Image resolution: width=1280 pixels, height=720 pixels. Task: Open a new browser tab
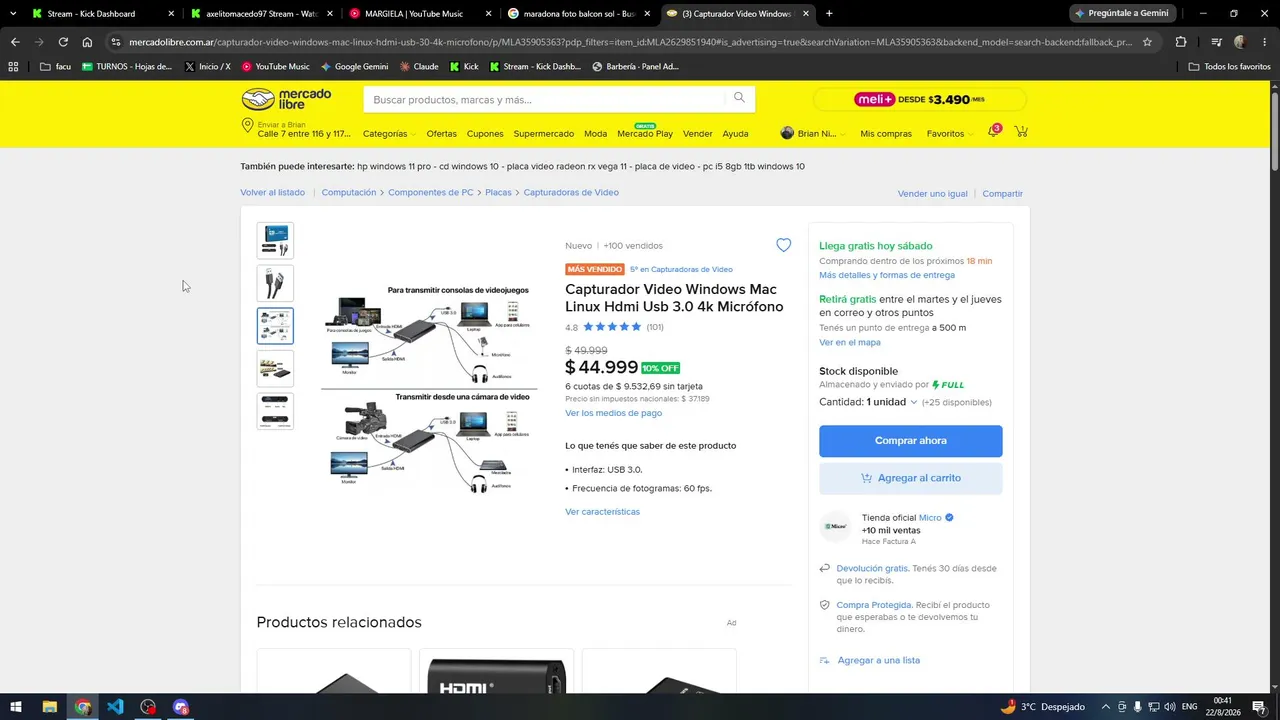tap(829, 14)
